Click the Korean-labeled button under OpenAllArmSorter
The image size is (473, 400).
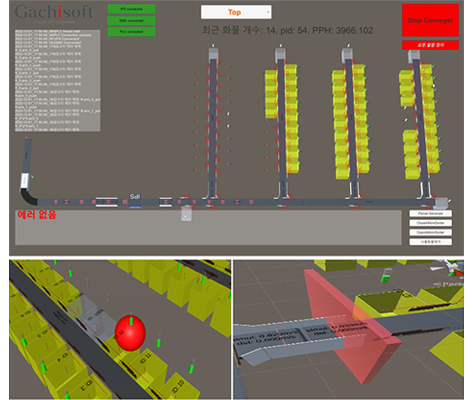pyautogui.click(x=430, y=242)
